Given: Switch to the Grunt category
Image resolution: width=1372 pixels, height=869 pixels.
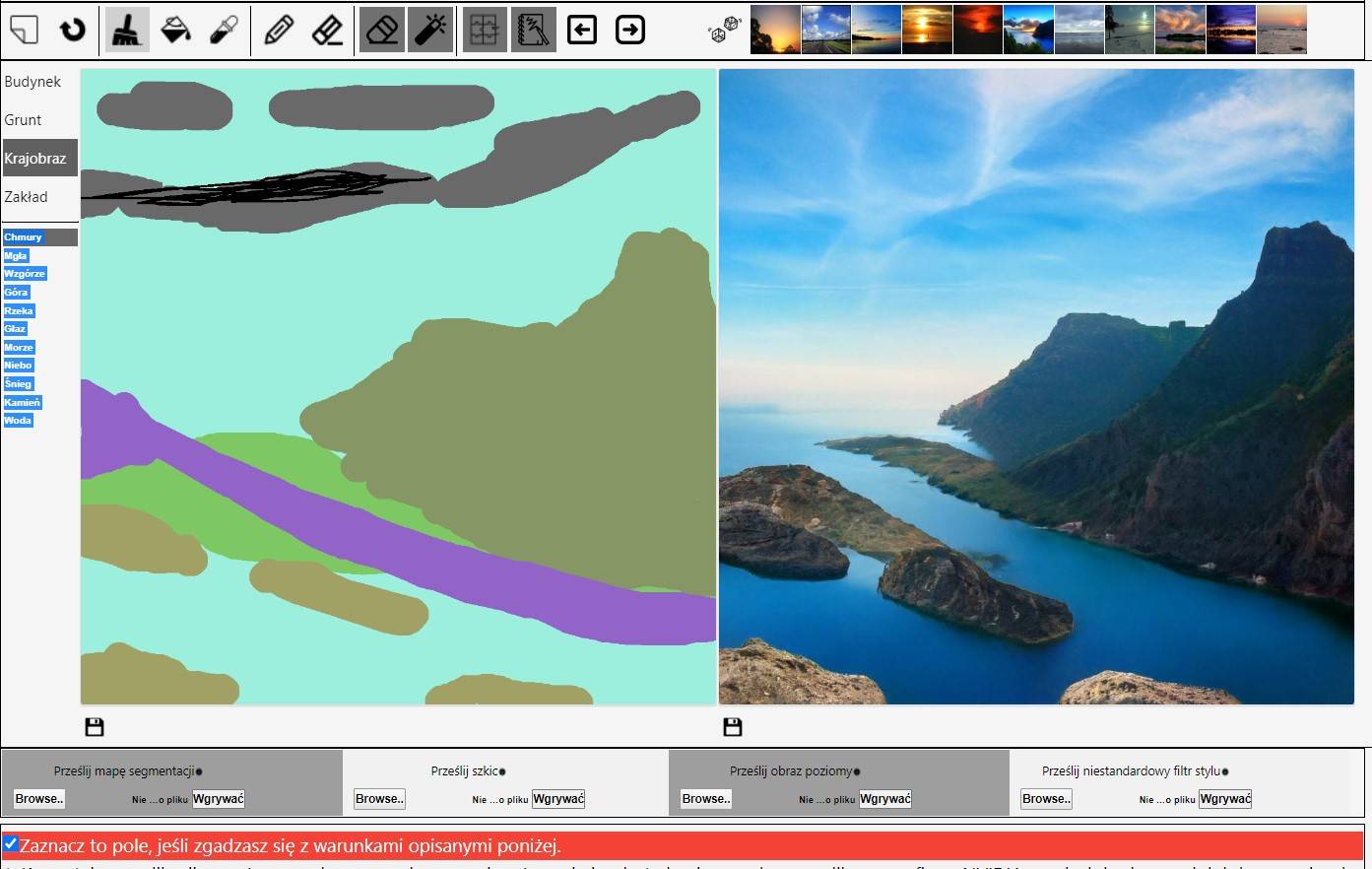Looking at the screenshot, I should point(23,120).
